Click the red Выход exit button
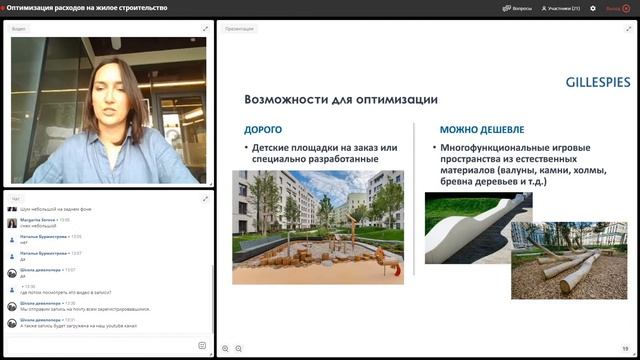640x360 pixels. click(x=618, y=8)
